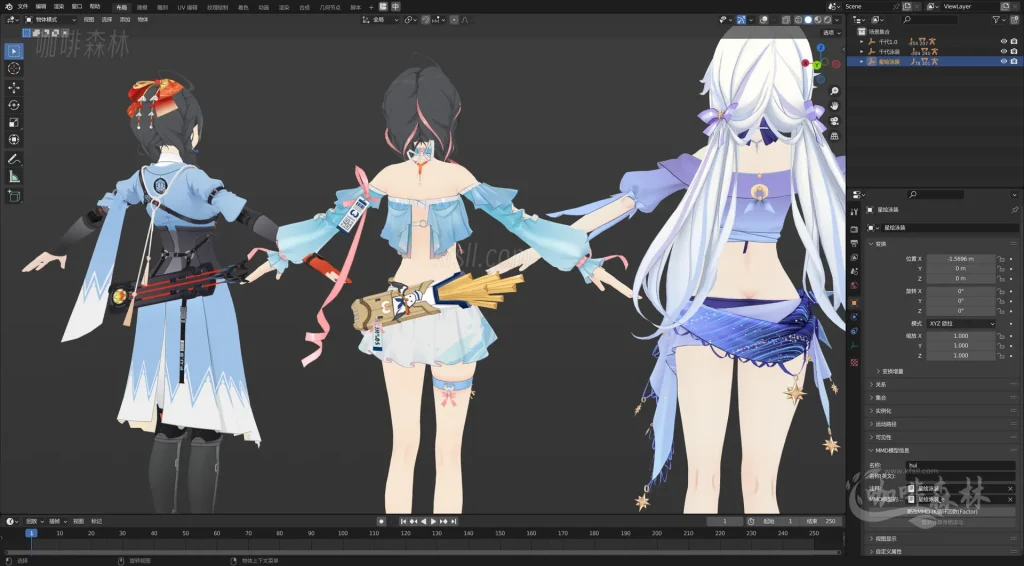The image size is (1024, 566).
Task: Click the Location X value field
Action: (961, 259)
